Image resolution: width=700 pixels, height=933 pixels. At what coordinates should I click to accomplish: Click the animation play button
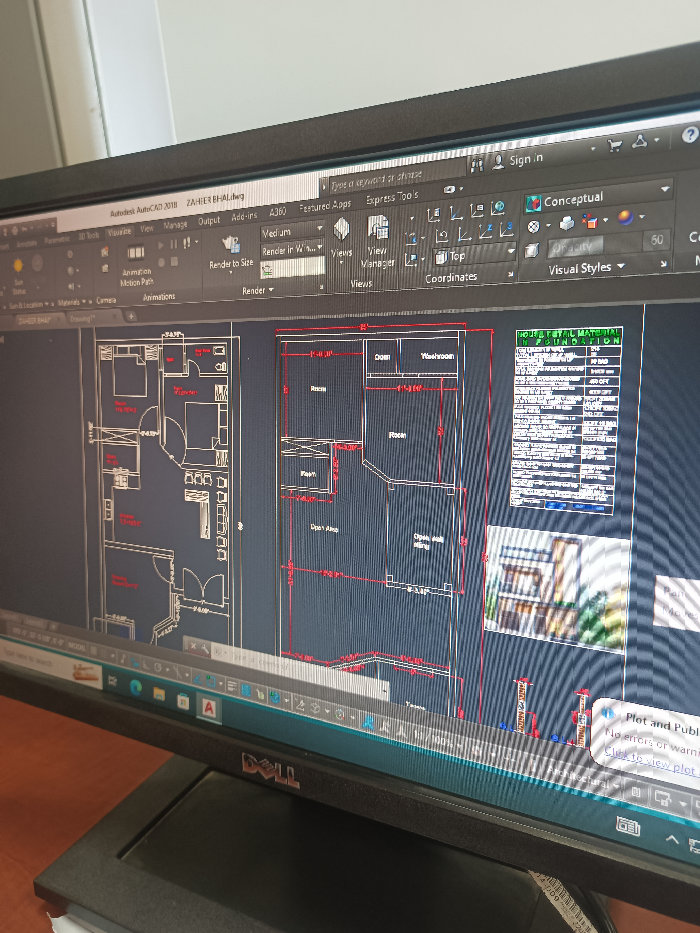click(160, 245)
